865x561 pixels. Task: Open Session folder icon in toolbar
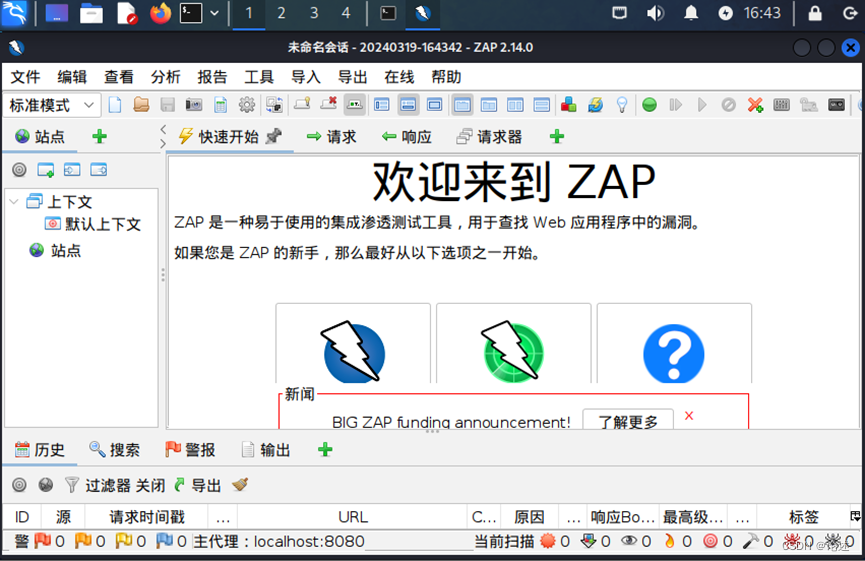(x=141, y=105)
